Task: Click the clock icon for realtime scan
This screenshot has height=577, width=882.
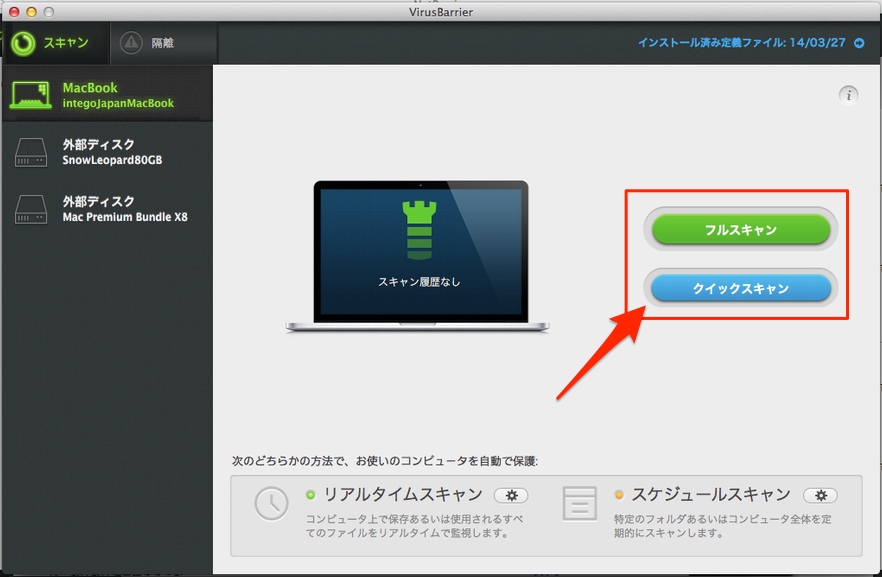Action: [x=271, y=503]
